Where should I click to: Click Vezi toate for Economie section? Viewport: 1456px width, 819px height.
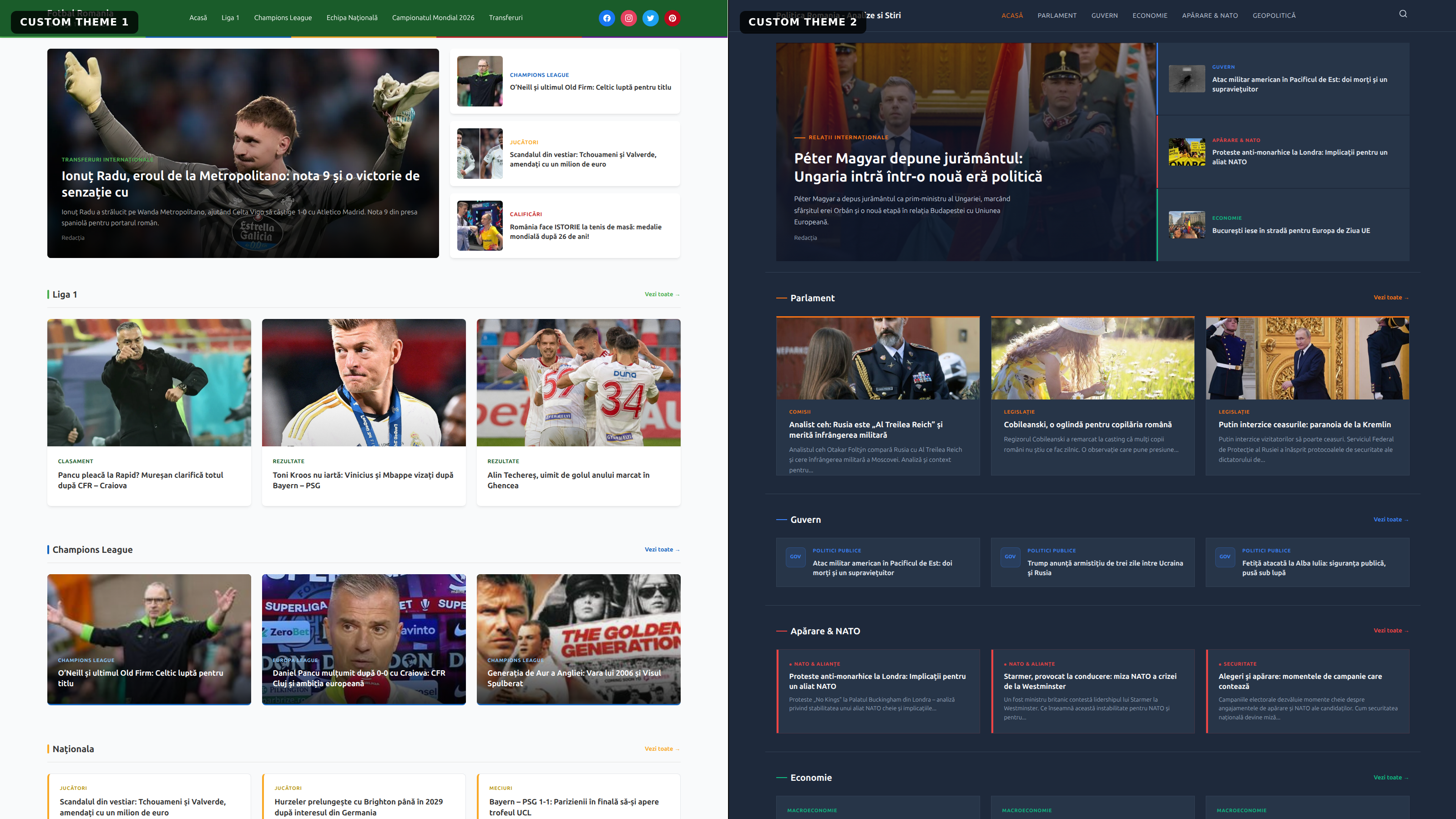(x=1391, y=777)
